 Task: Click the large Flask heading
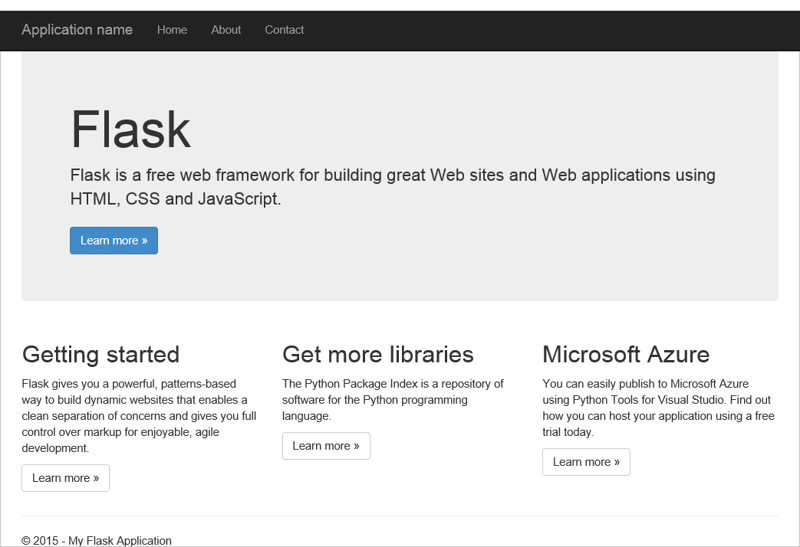tap(131, 129)
